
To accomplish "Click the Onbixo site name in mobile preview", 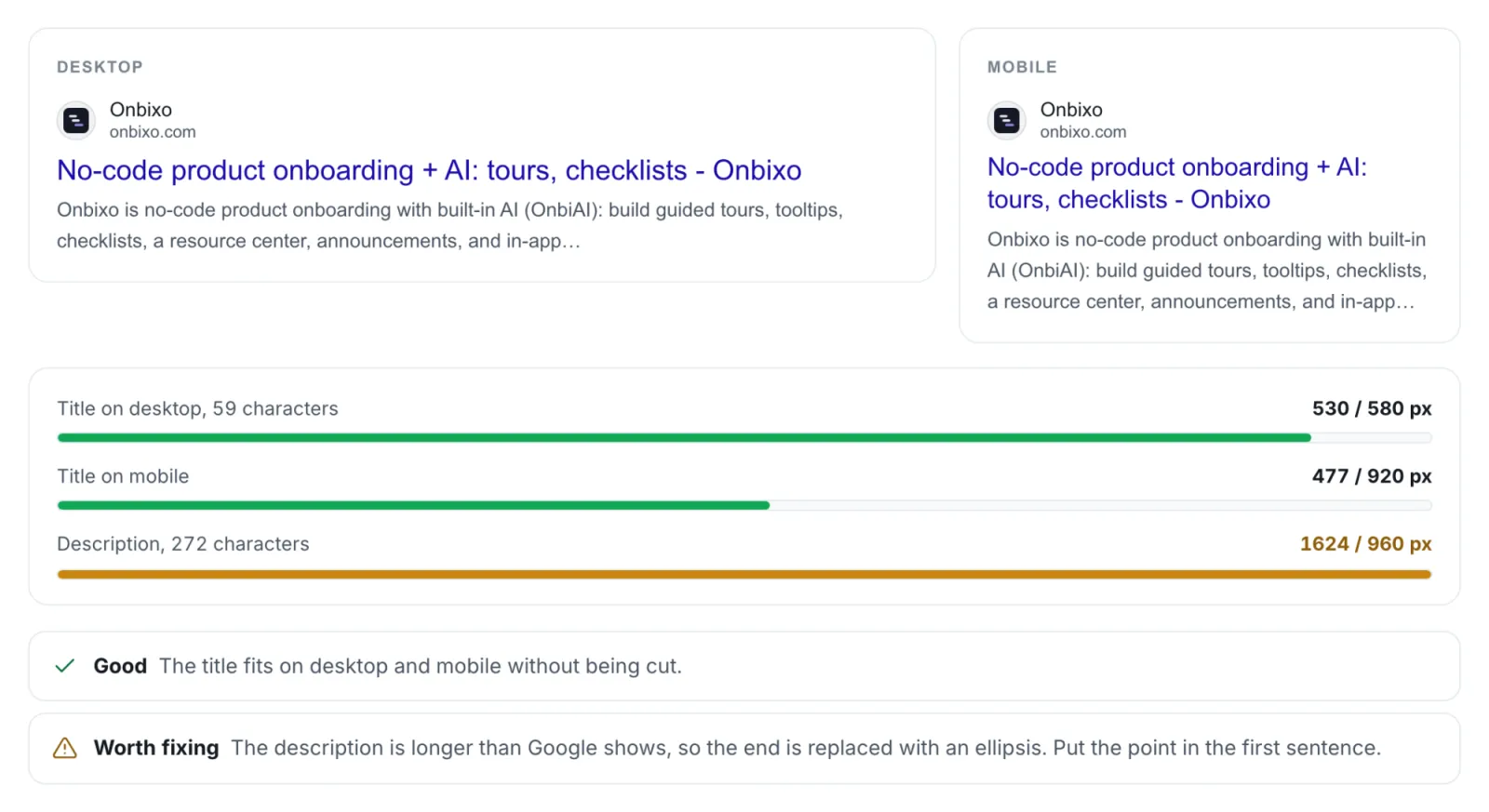I will (1071, 110).
